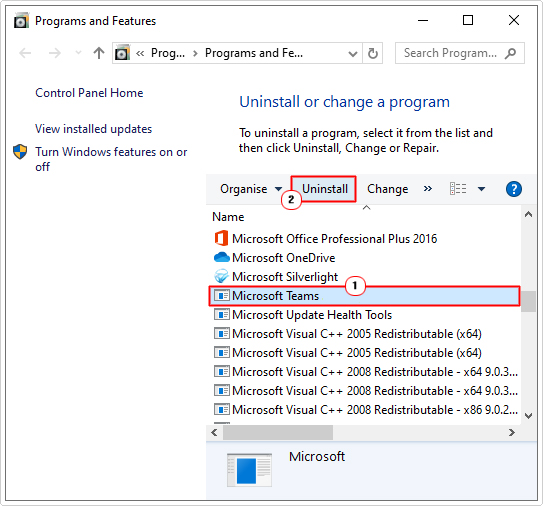The height and width of the screenshot is (506, 543).
Task: Open Turn Windows features on or off
Action: coord(111,159)
